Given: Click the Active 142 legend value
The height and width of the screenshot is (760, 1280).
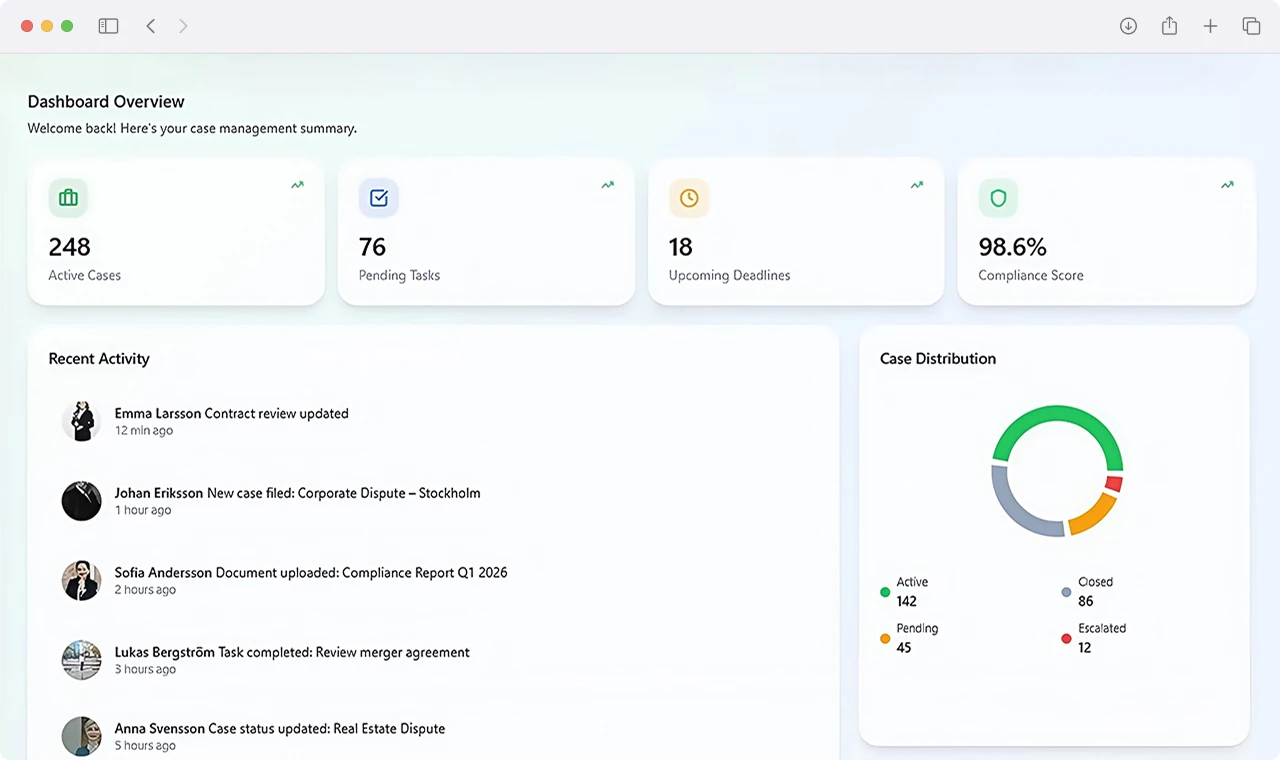Looking at the screenshot, I should pyautogui.click(x=907, y=601).
